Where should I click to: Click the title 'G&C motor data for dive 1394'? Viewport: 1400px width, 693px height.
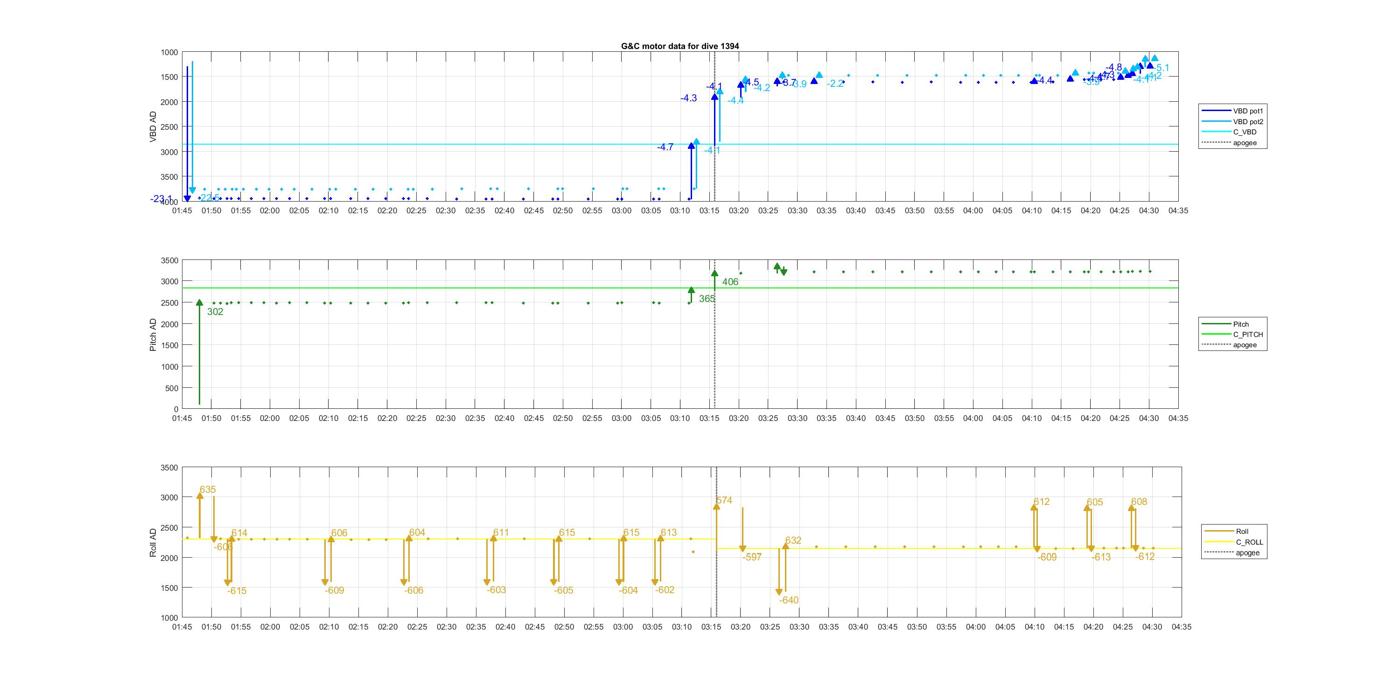680,46
